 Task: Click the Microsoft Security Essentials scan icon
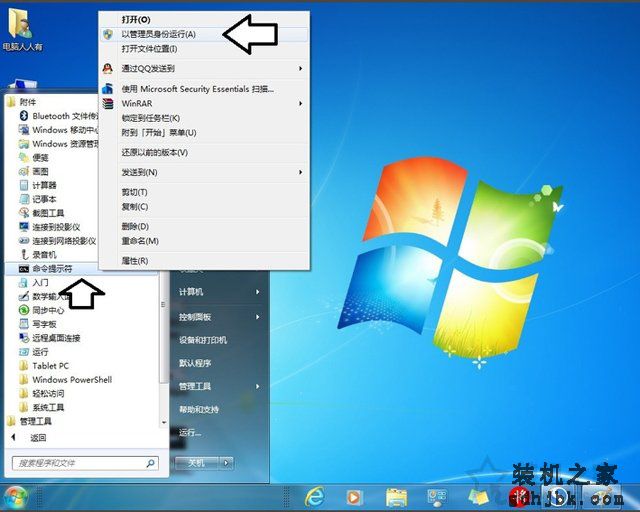[108, 89]
